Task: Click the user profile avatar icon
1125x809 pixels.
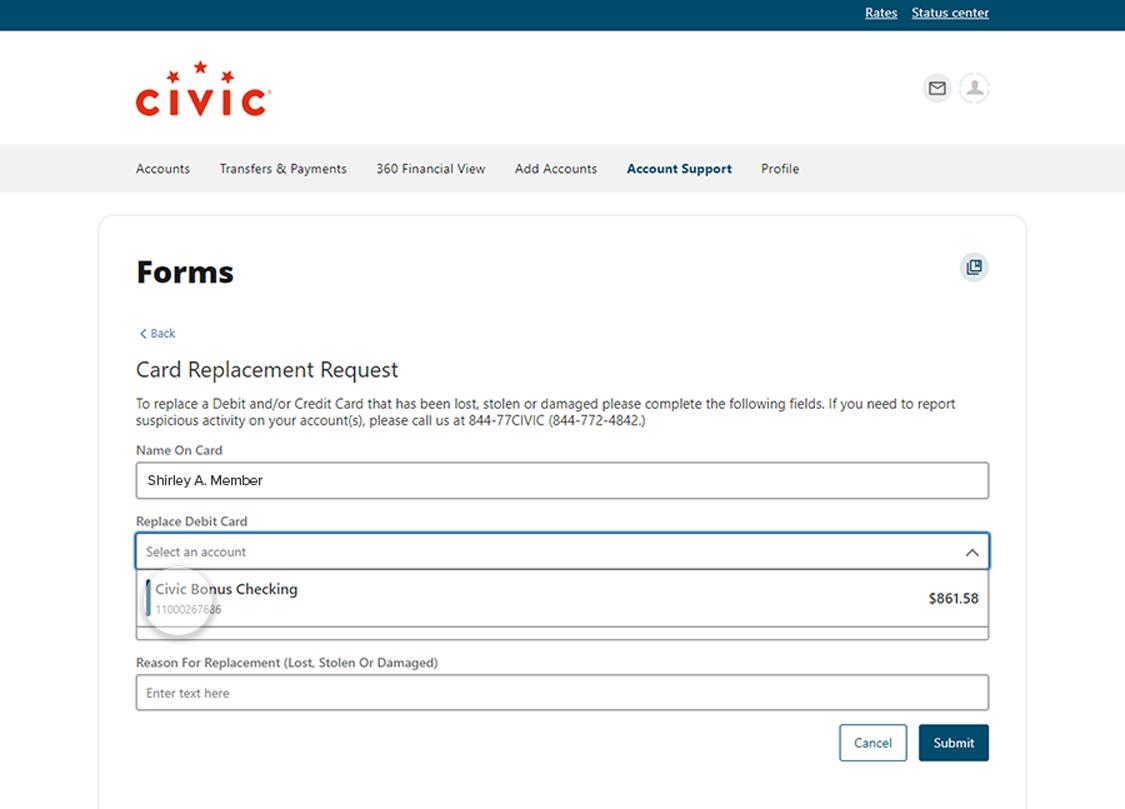Action: (x=974, y=89)
